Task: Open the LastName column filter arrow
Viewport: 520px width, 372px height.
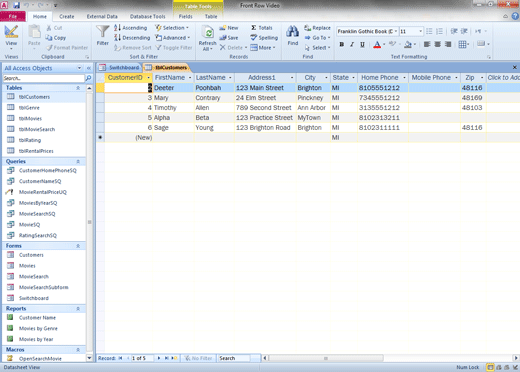Action: tap(230, 78)
